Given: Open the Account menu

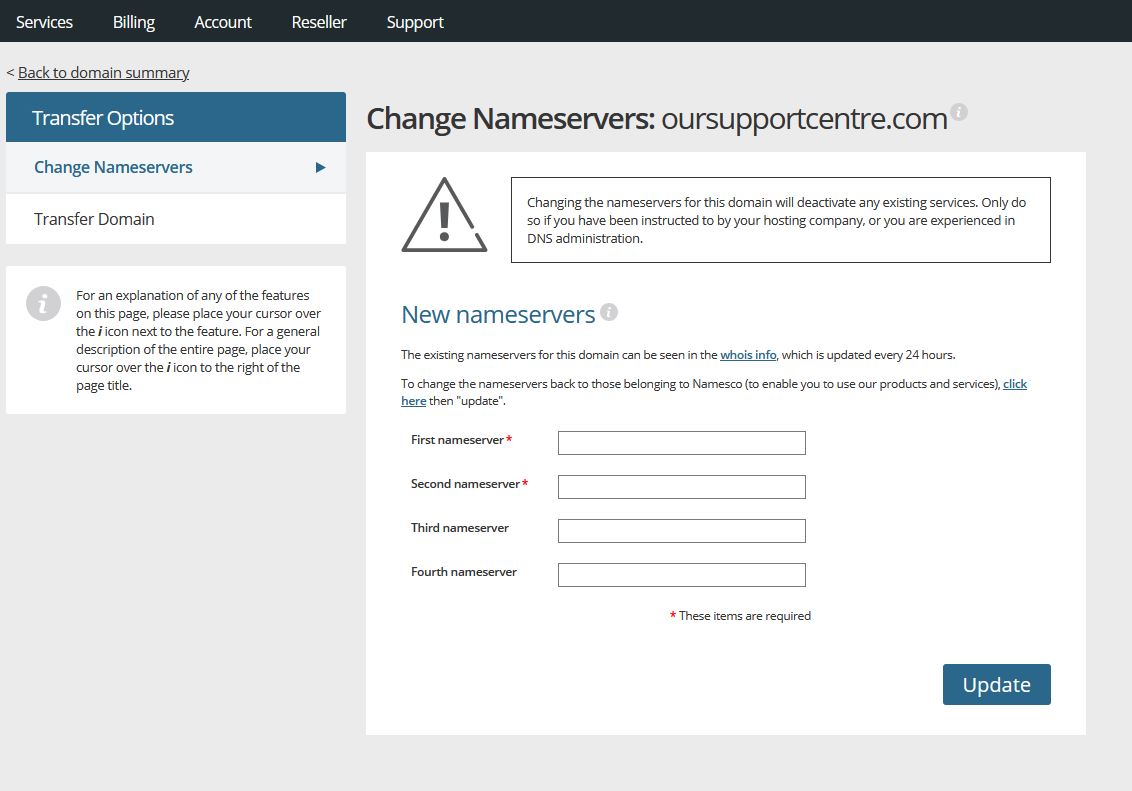Looking at the screenshot, I should [x=223, y=22].
